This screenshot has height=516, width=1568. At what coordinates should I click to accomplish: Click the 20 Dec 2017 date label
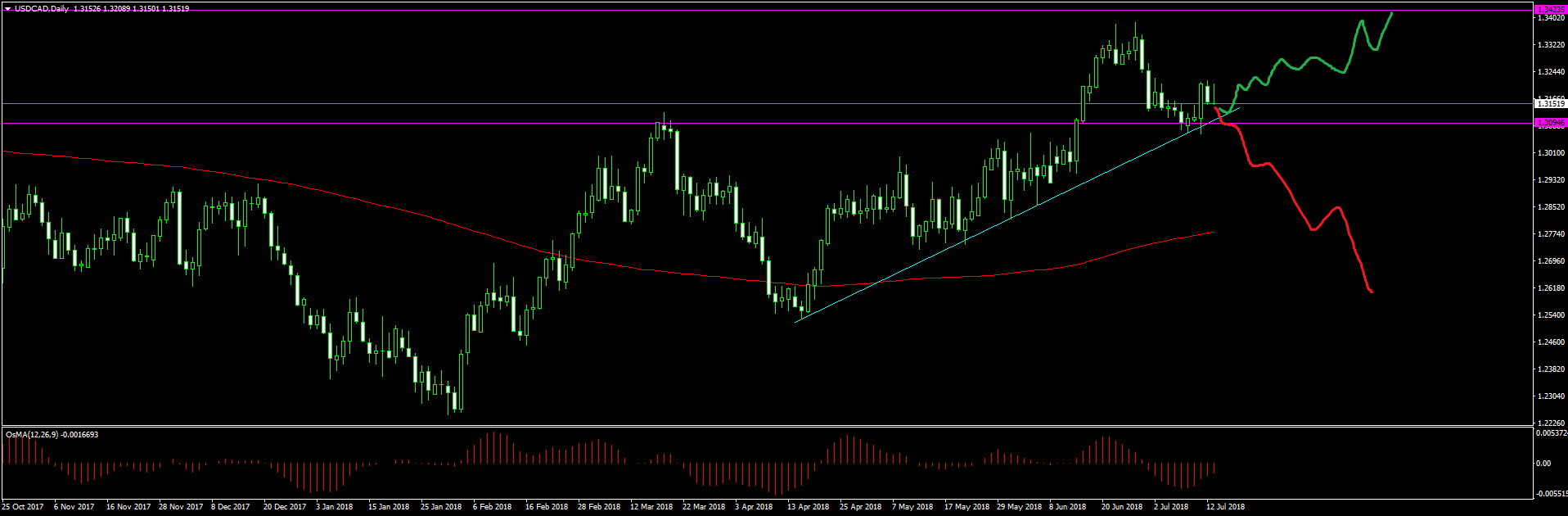285,507
